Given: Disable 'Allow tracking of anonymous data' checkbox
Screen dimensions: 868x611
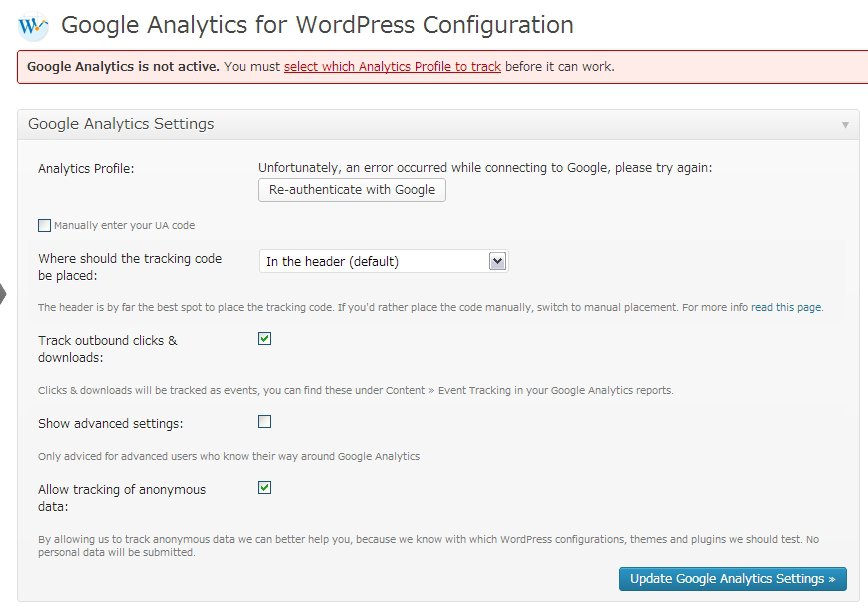Looking at the screenshot, I should pos(265,488).
